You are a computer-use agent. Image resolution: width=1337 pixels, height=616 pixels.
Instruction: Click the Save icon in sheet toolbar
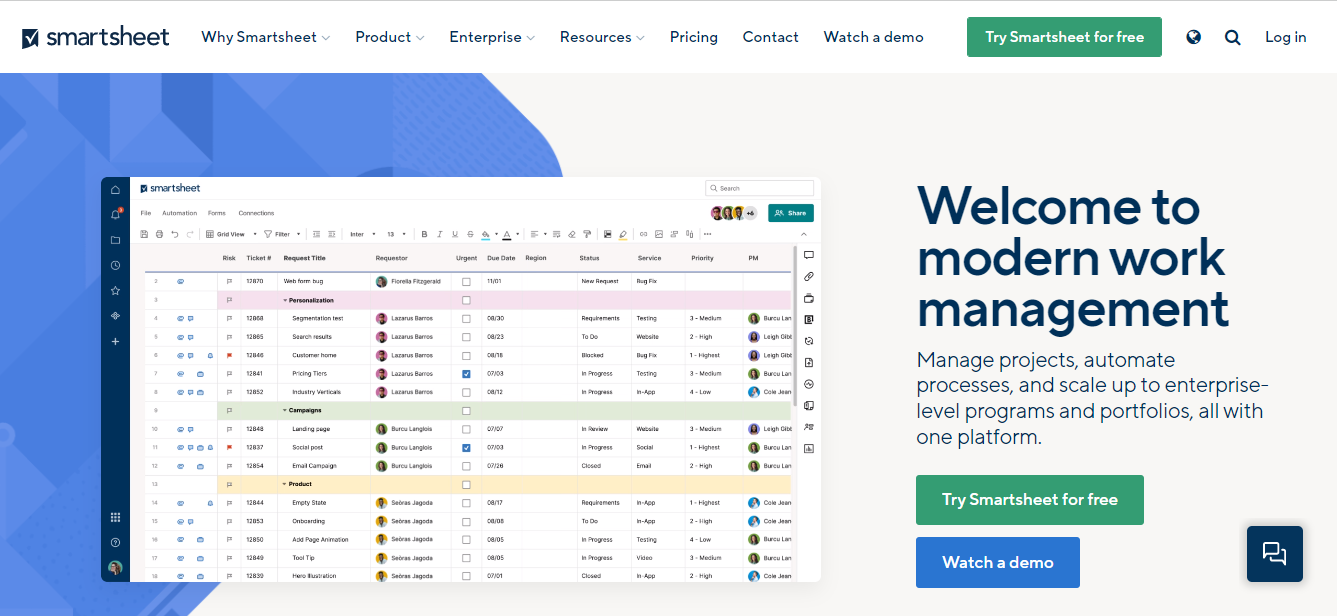coord(144,234)
